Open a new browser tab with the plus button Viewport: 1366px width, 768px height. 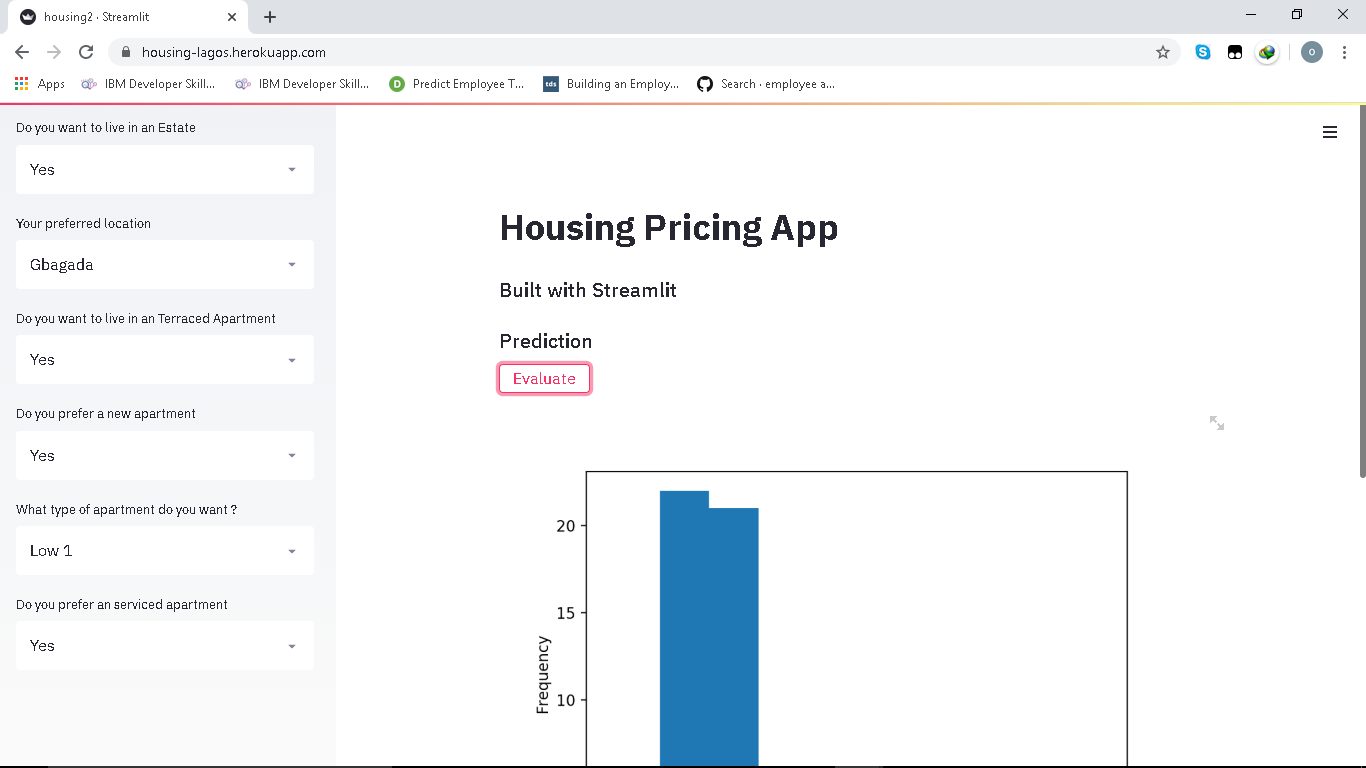[270, 17]
